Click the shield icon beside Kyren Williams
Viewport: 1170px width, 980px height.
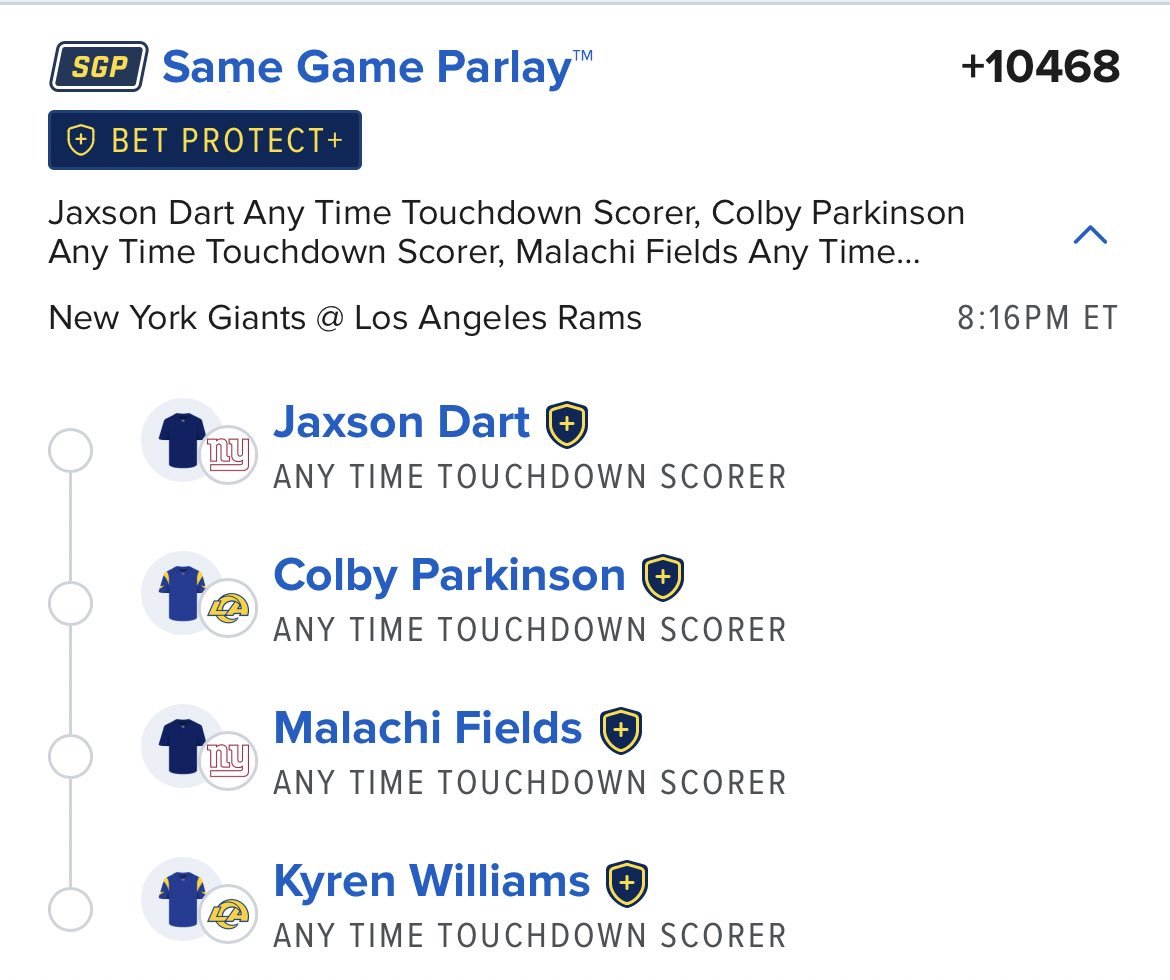pyautogui.click(x=627, y=883)
